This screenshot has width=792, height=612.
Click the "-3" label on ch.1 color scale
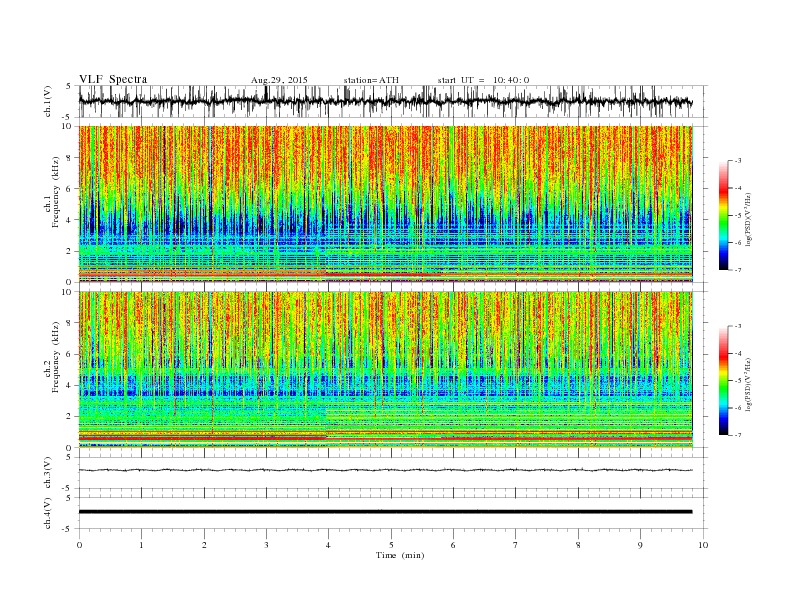click(x=737, y=161)
